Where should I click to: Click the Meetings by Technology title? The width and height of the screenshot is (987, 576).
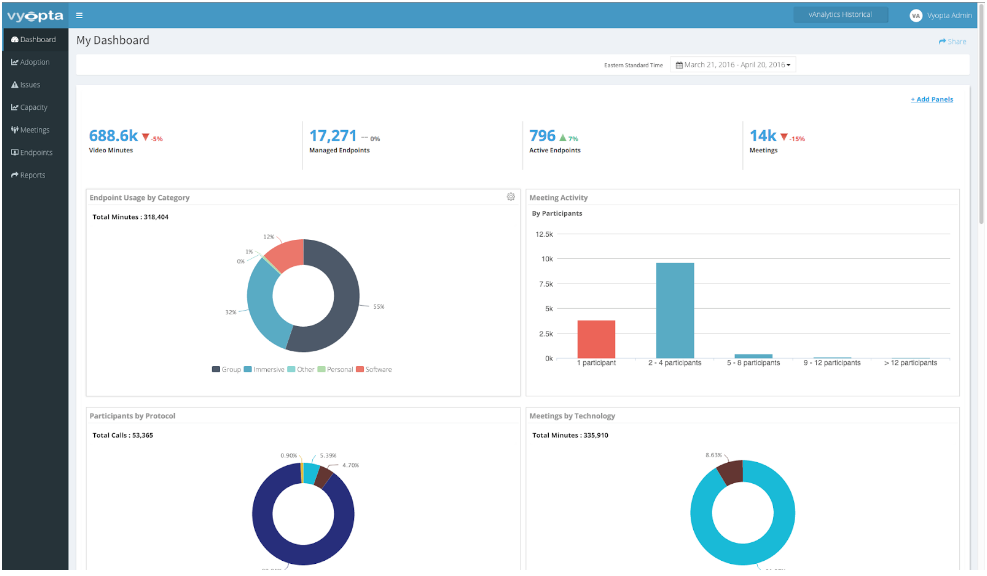[572, 416]
